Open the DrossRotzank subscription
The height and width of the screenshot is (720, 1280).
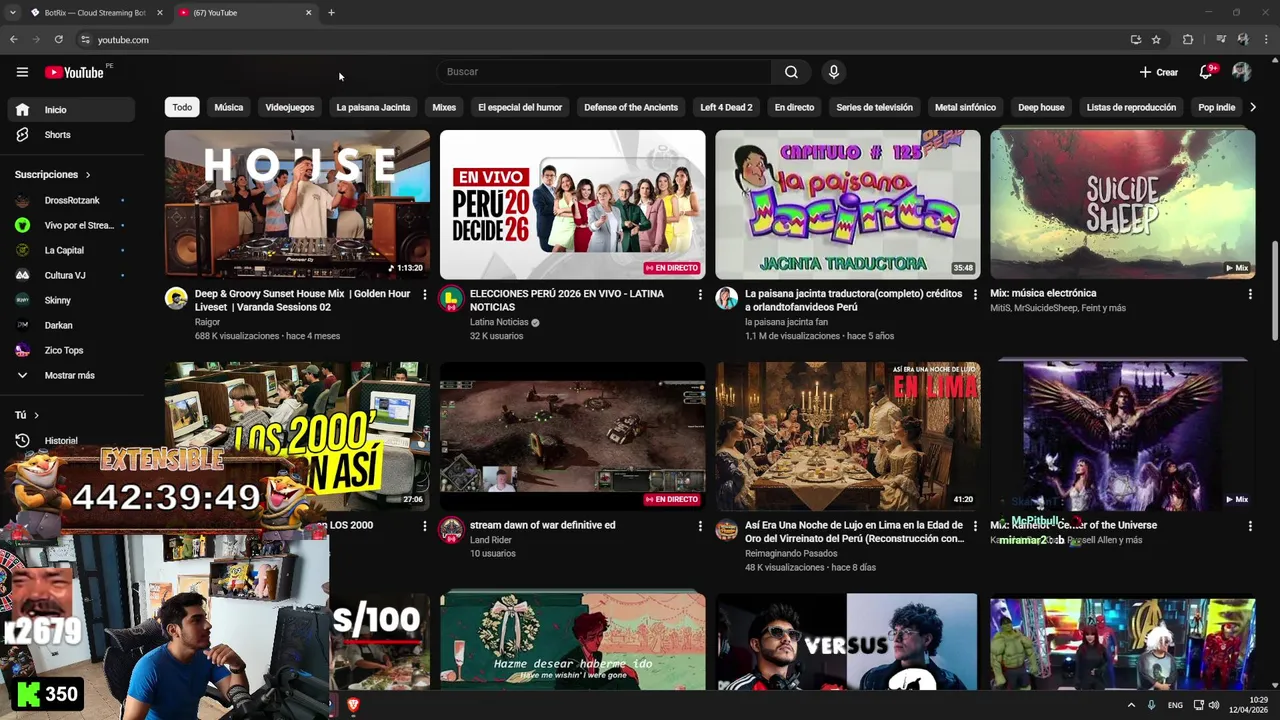coord(70,200)
